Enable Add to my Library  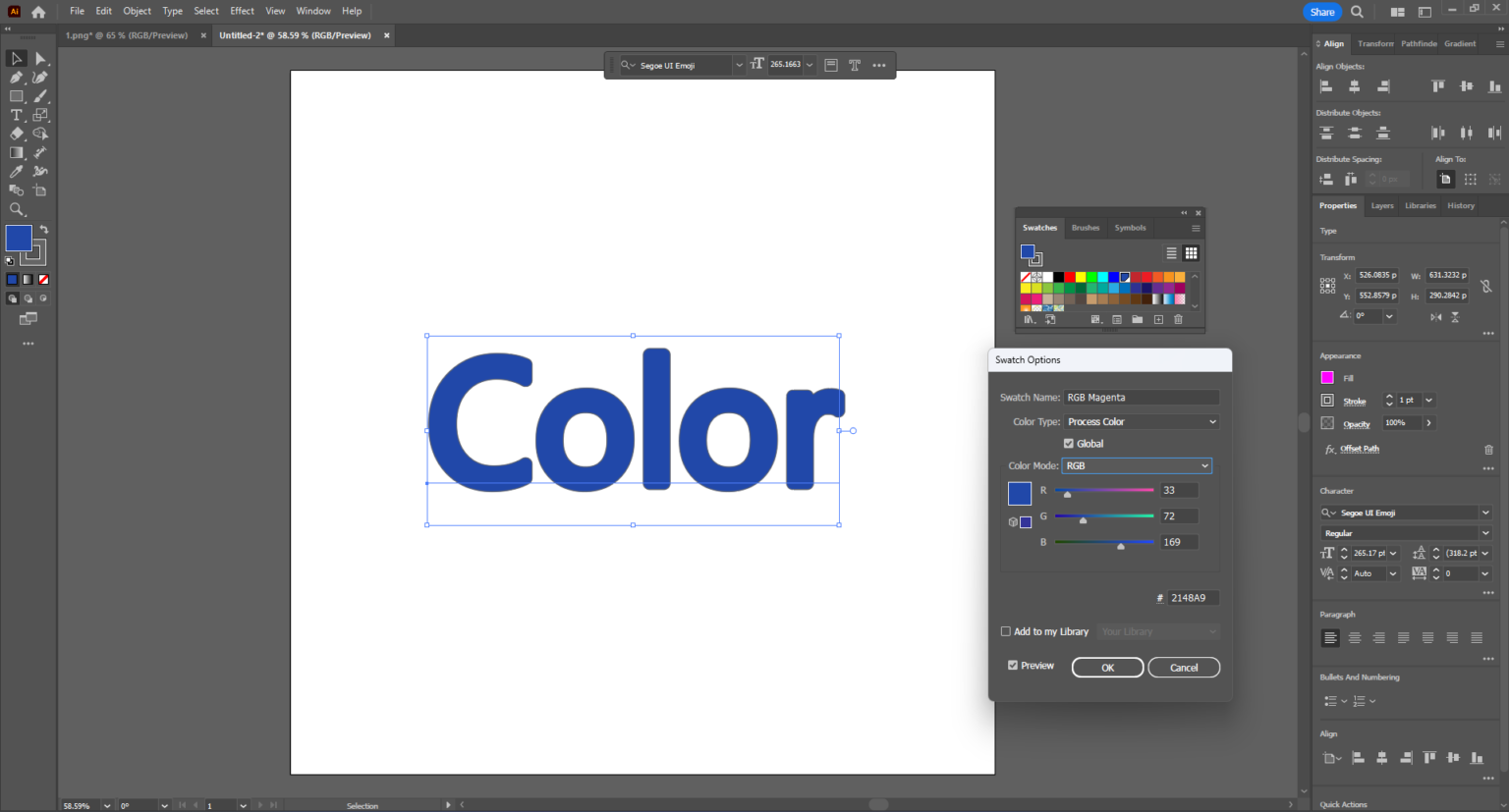[x=1006, y=631]
